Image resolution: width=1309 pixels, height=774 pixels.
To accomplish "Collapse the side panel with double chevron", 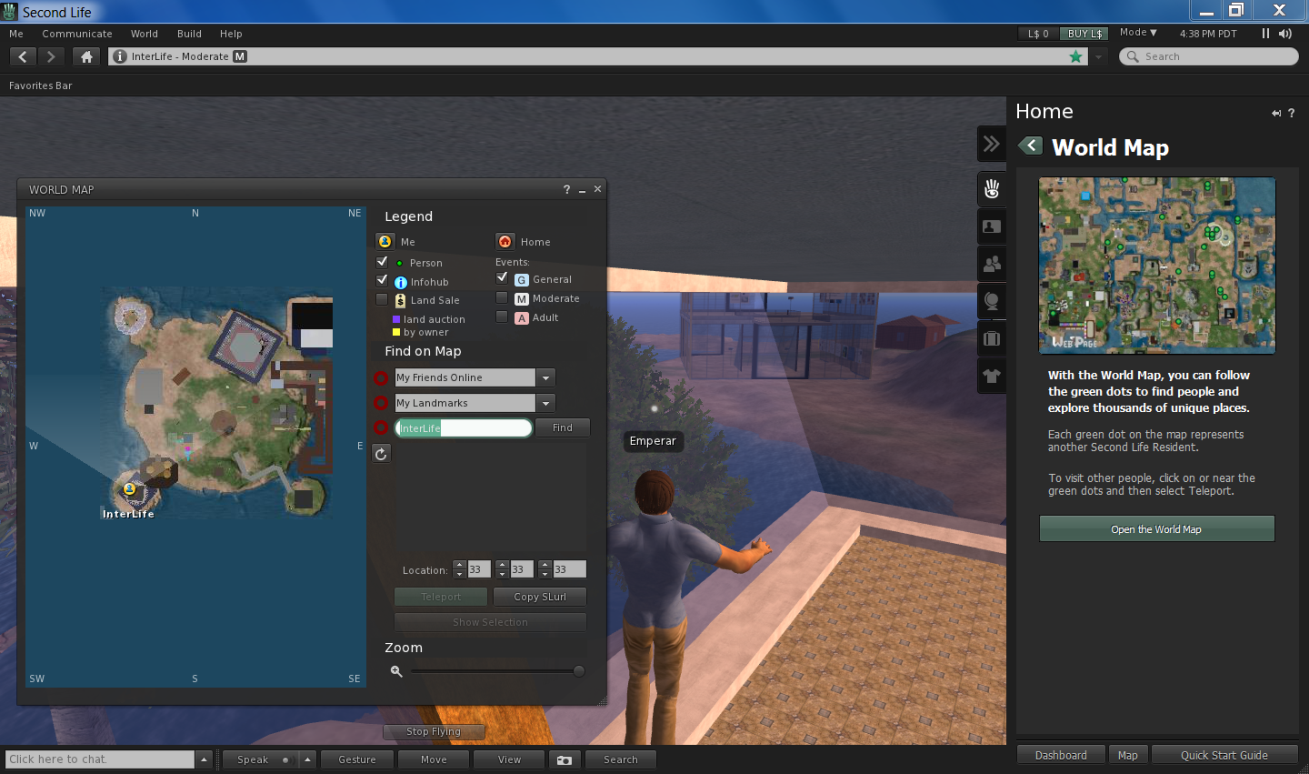I will (x=991, y=144).
